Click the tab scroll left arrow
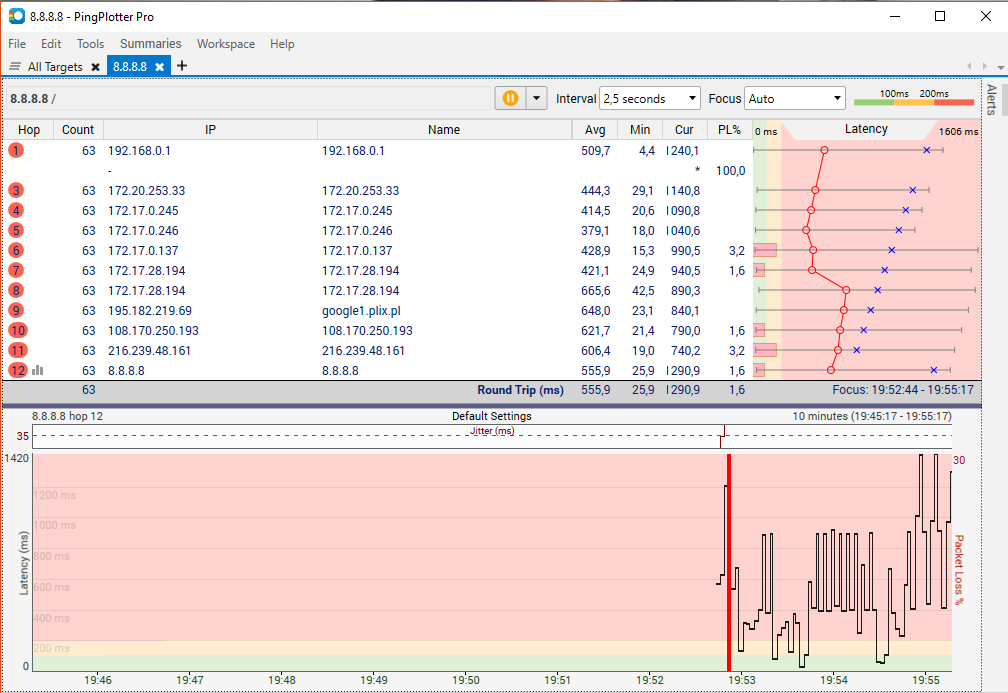The width and height of the screenshot is (1008, 693). 969,66
